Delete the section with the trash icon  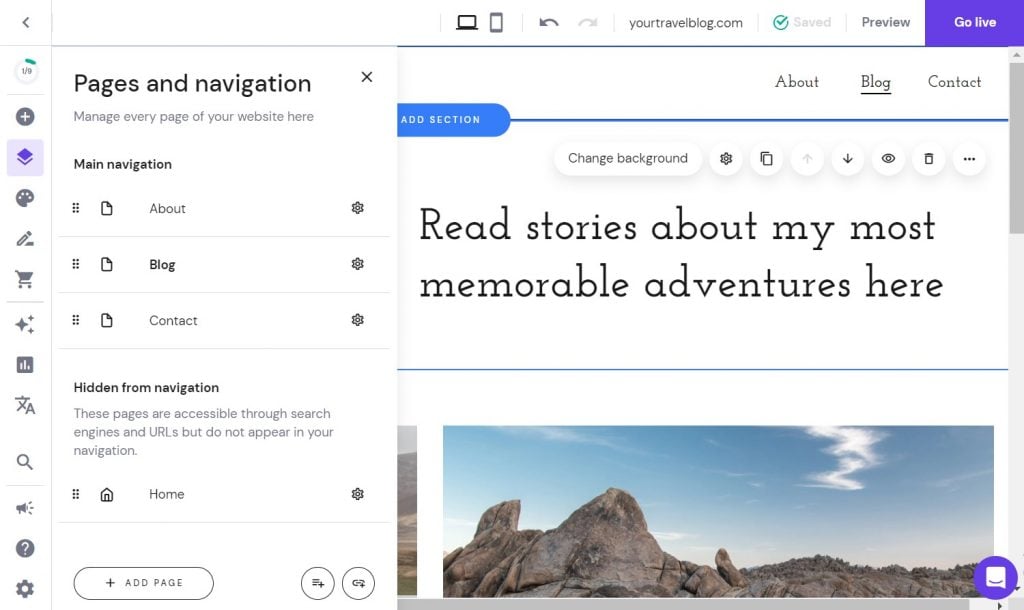[x=928, y=158]
